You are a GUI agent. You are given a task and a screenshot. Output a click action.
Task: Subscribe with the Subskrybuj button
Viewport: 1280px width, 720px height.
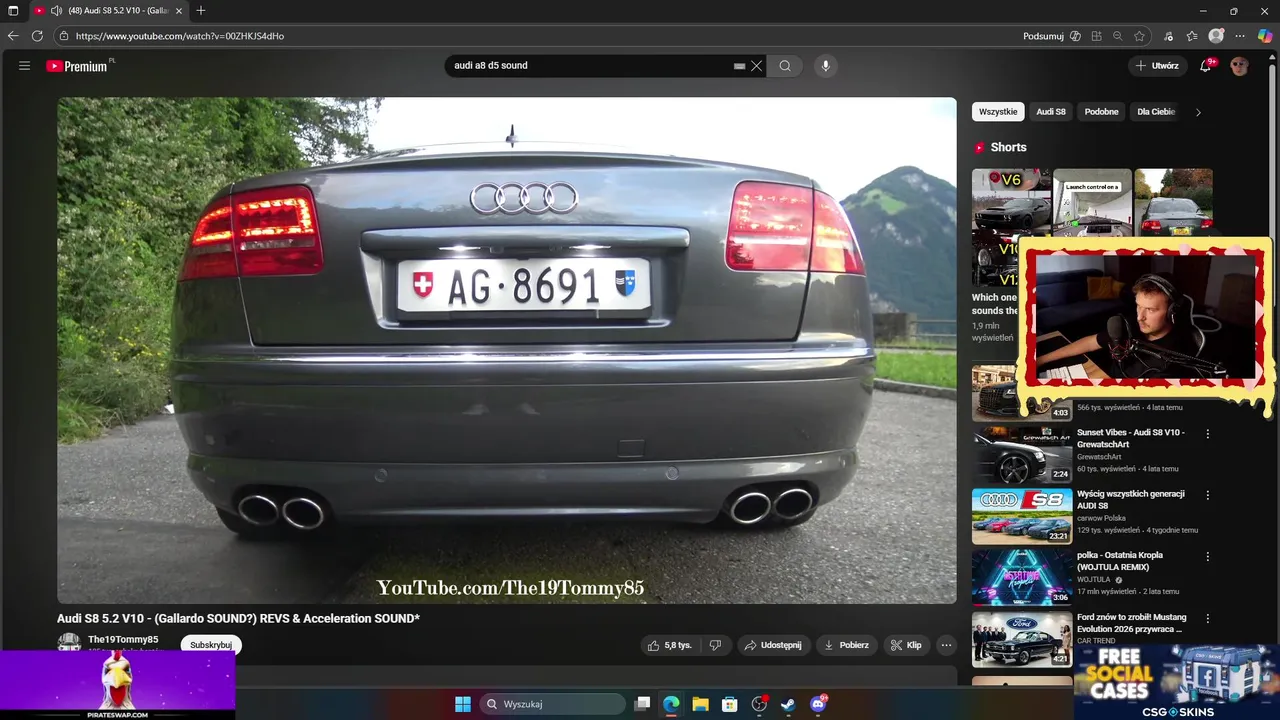[211, 645]
